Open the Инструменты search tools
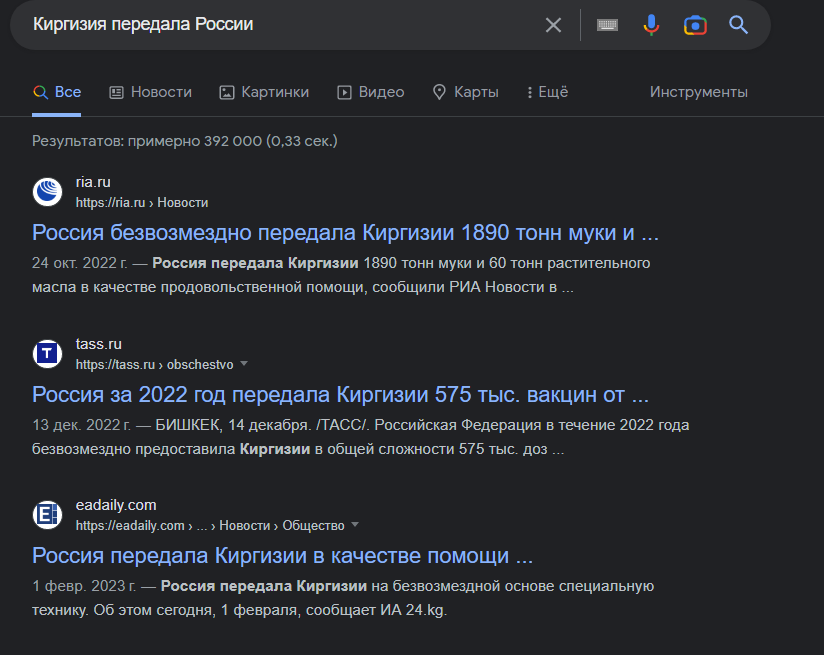The width and height of the screenshot is (824, 655). coord(698,92)
